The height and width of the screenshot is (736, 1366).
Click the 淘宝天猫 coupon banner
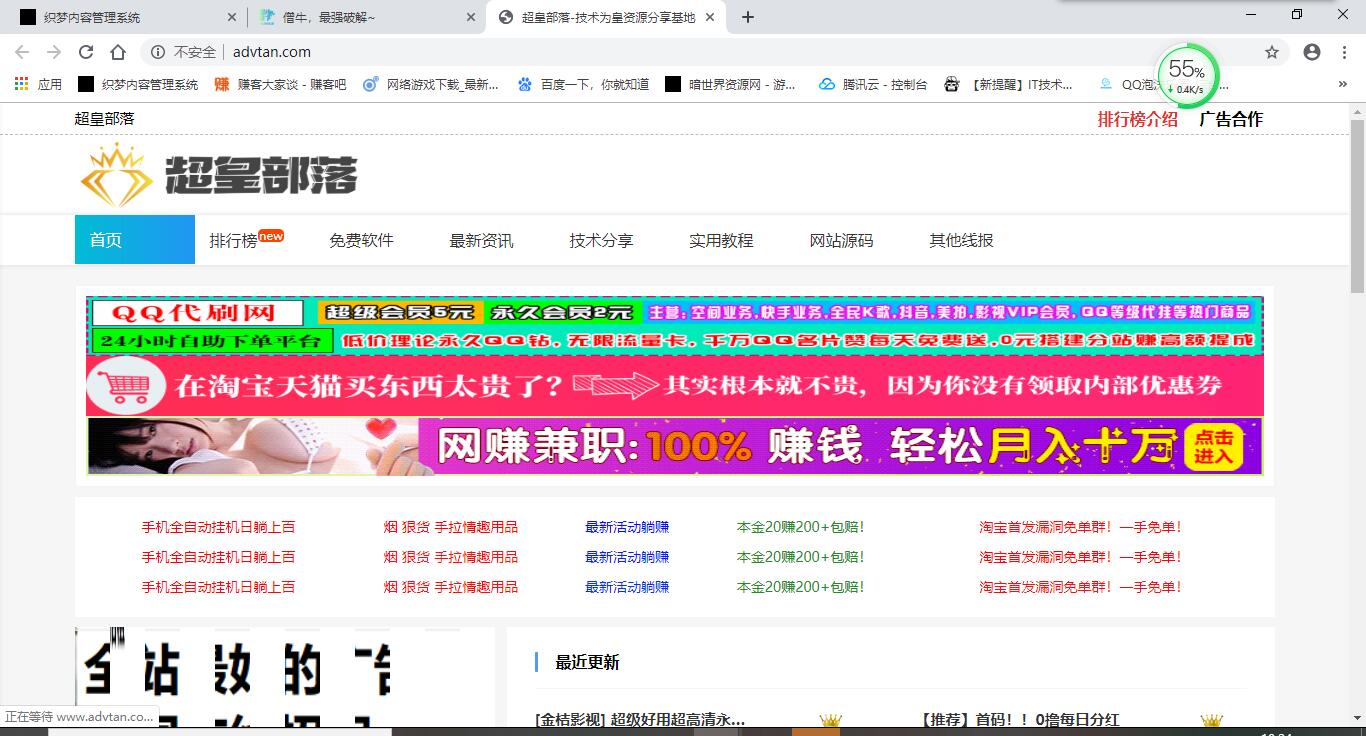coord(675,386)
